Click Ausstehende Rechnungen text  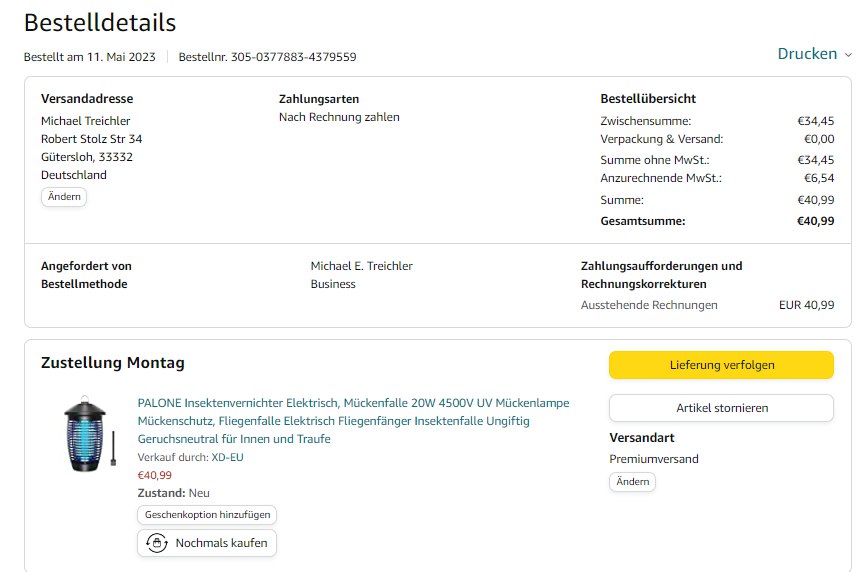[x=649, y=305]
